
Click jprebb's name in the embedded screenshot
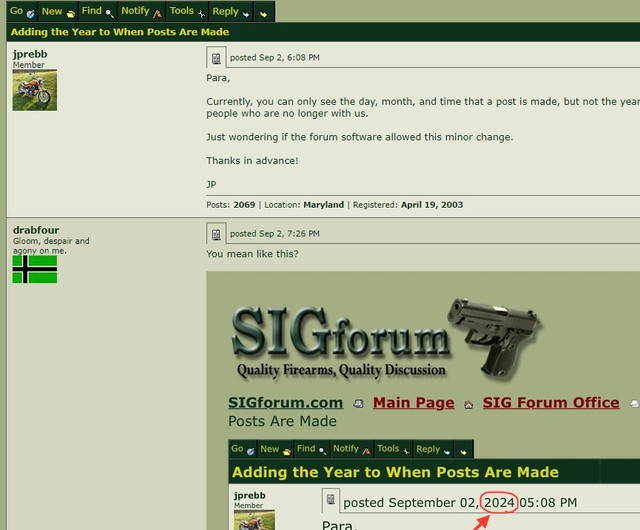(x=250, y=495)
